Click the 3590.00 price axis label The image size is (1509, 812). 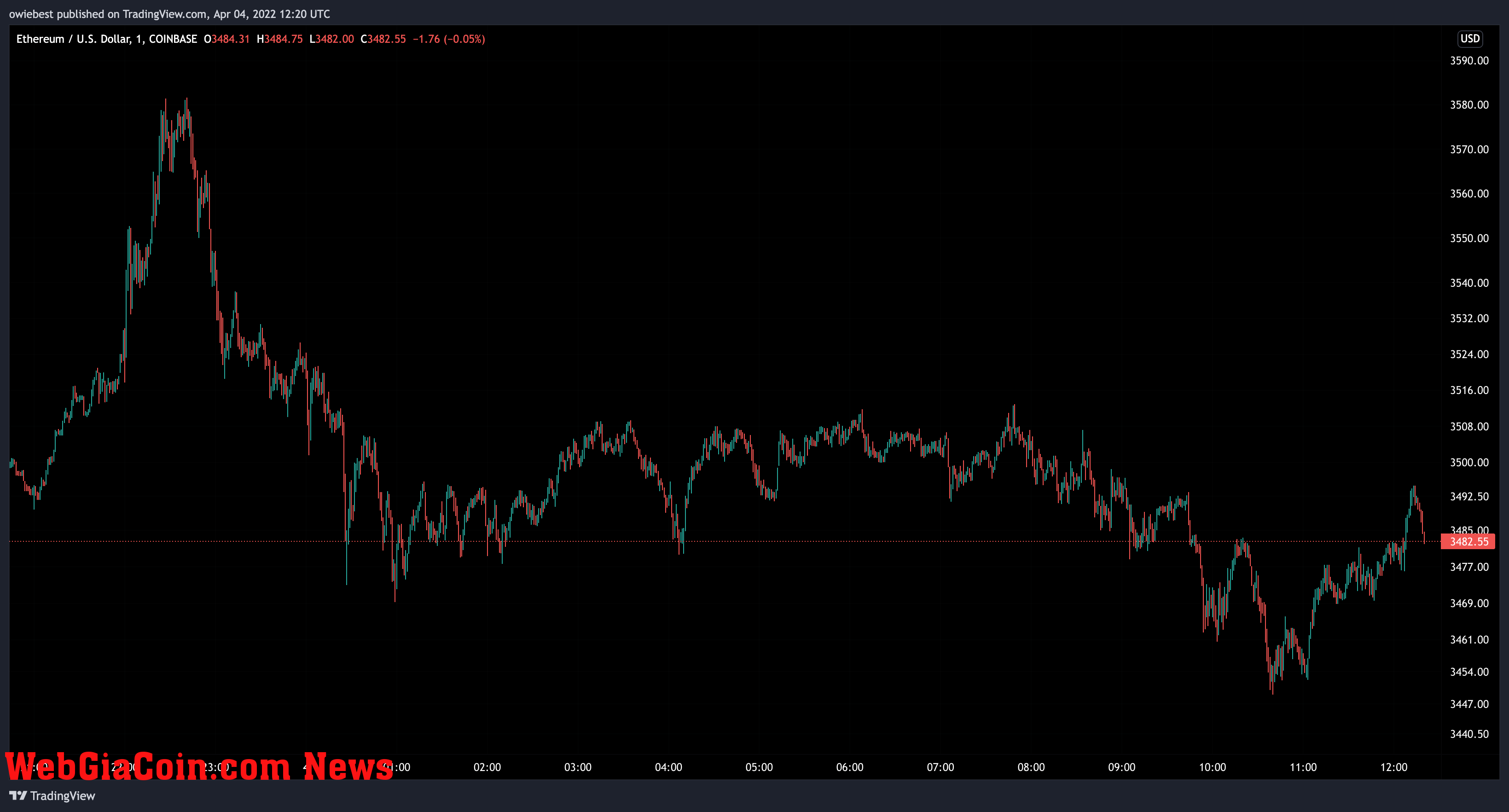[x=1469, y=60]
